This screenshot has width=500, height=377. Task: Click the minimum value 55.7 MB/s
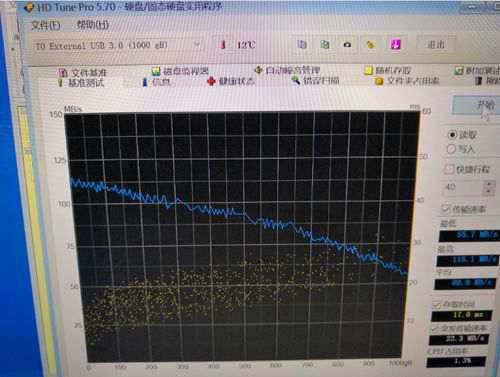coord(469,235)
